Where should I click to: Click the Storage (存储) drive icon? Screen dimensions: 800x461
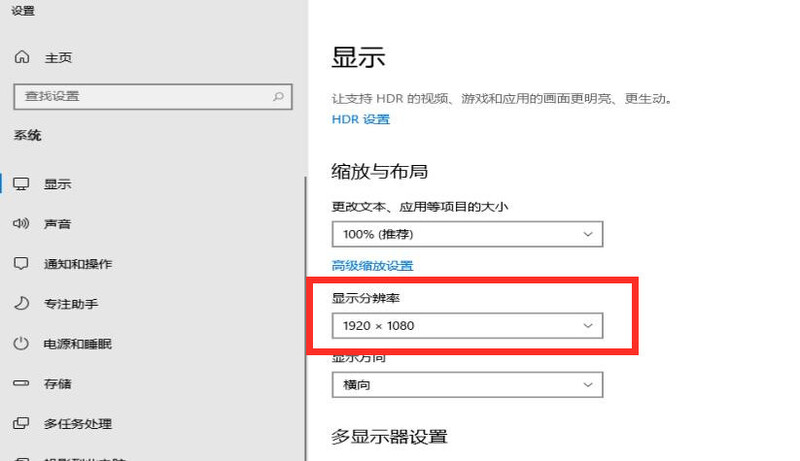click(x=21, y=383)
